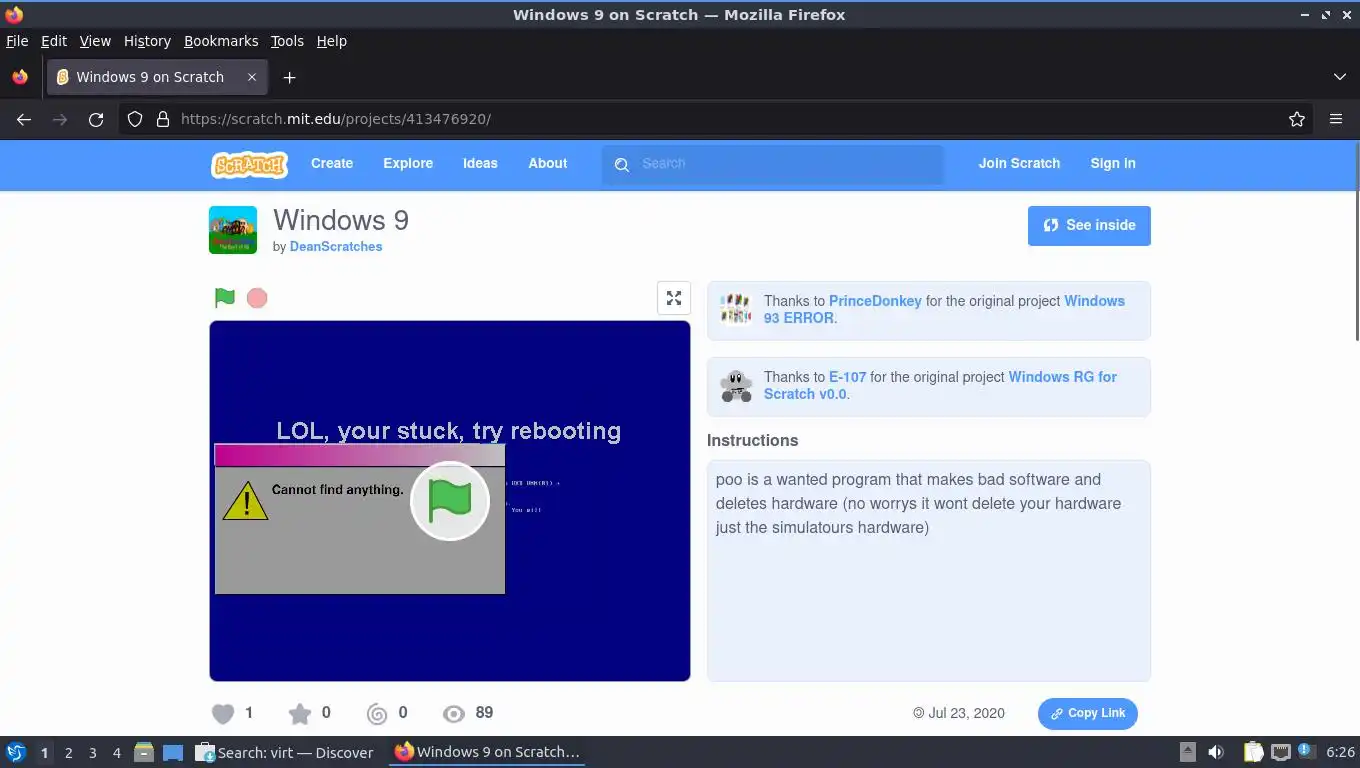Click About in the Scratch navbar
The width and height of the screenshot is (1360, 768).
click(548, 163)
